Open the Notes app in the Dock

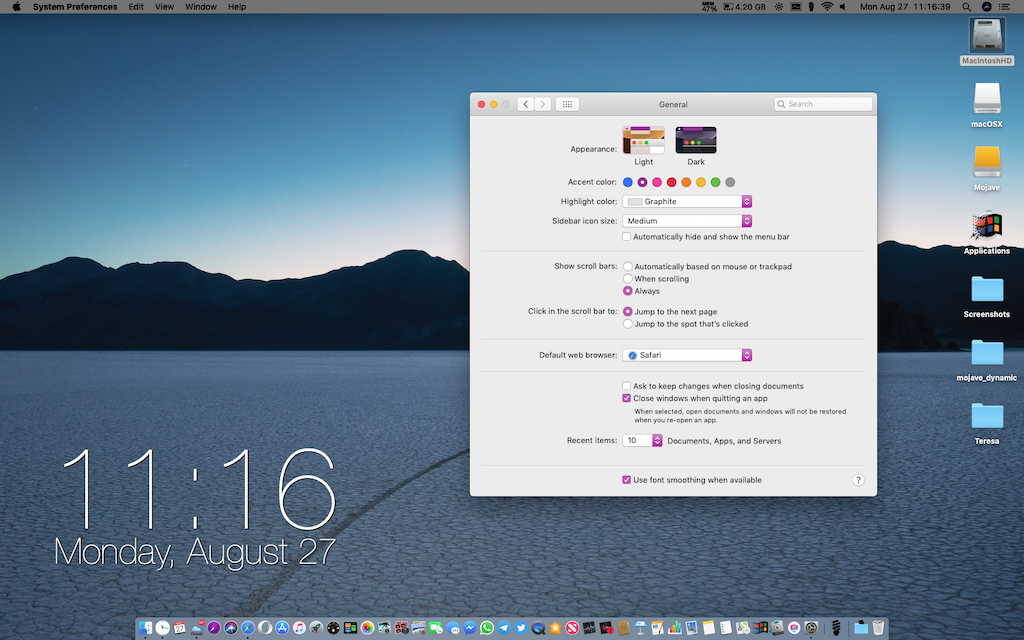click(x=709, y=628)
